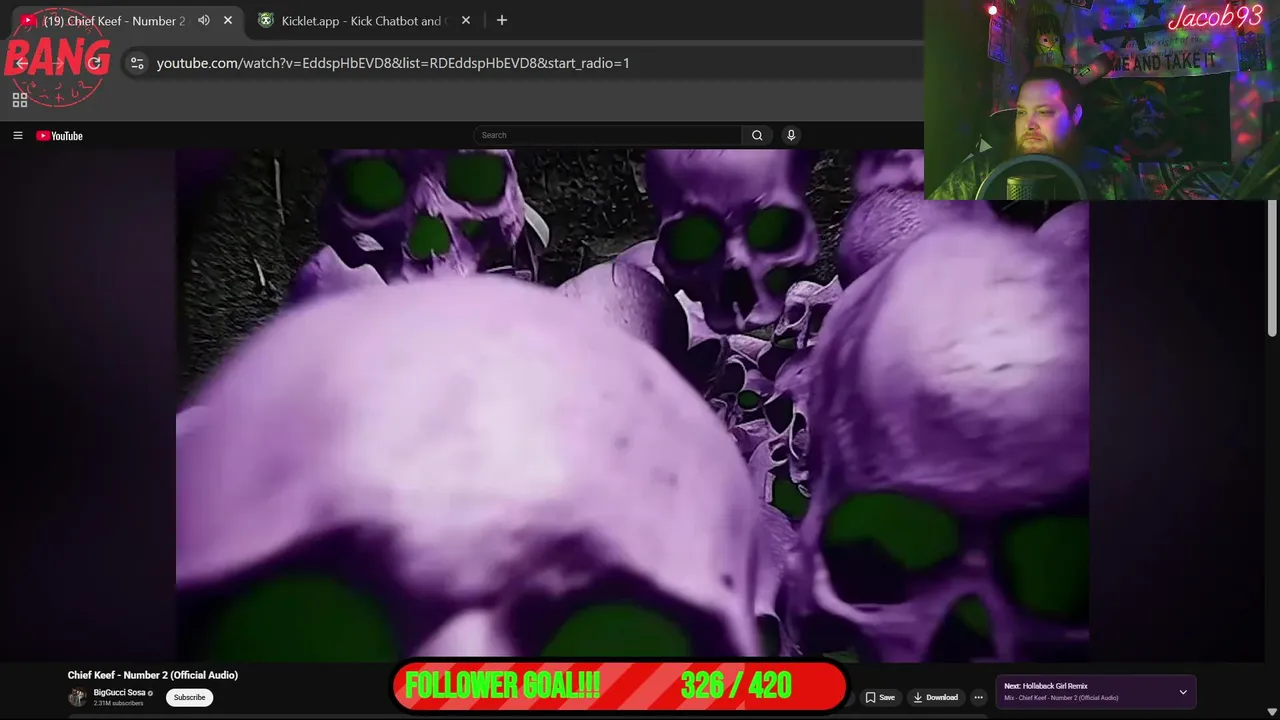Download the Chief Keef video
The image size is (1280, 720).
(x=936, y=698)
